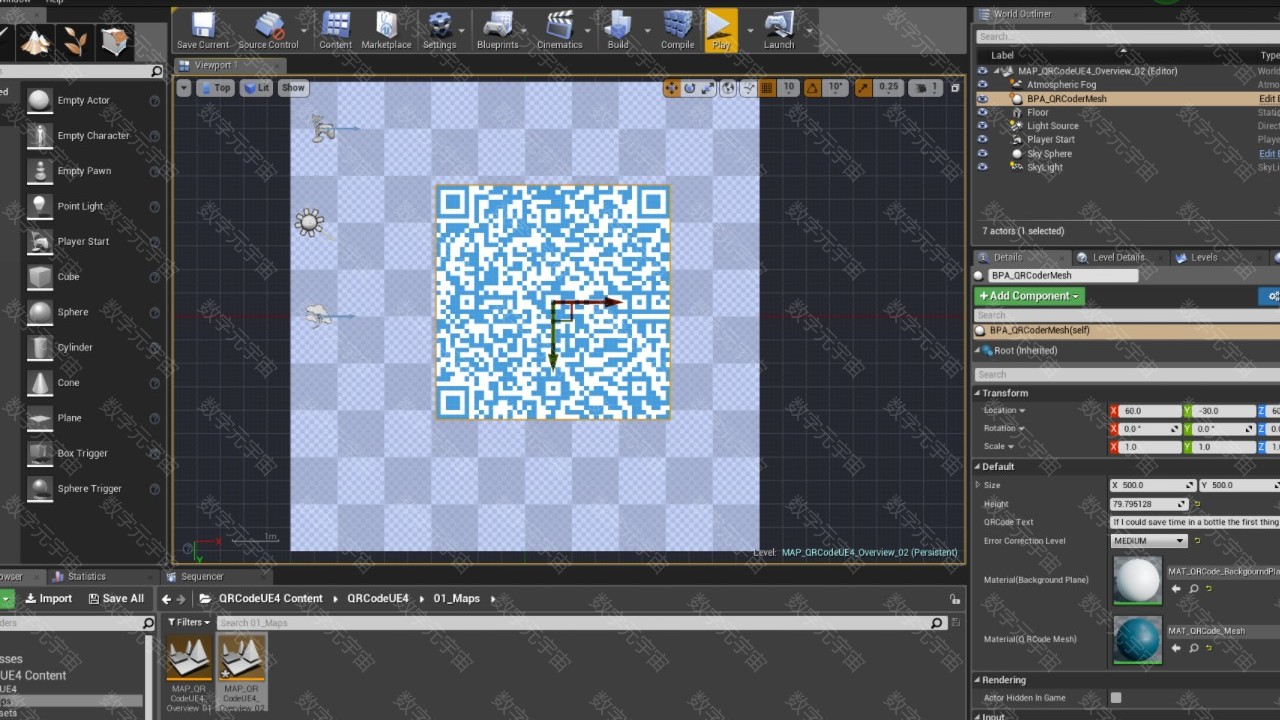Open the Content browser toolbar button
1280x720 pixels.
tap(335, 30)
